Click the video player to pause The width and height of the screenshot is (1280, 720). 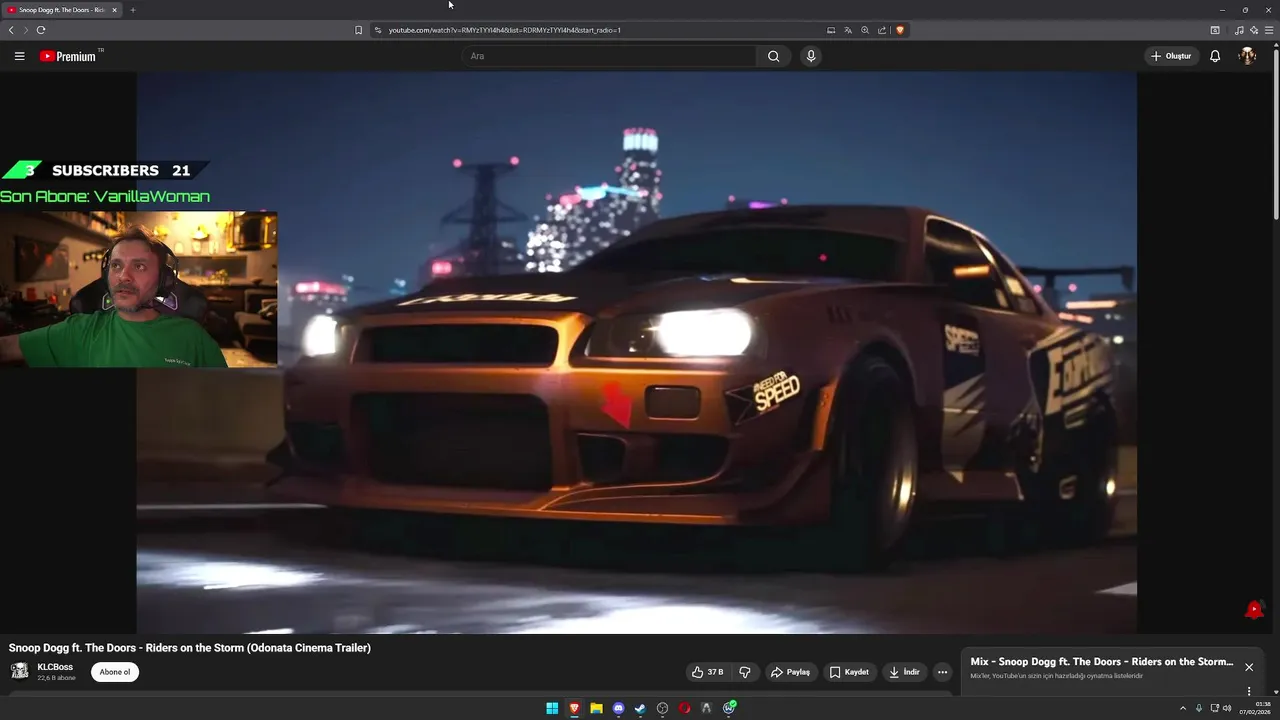636,352
